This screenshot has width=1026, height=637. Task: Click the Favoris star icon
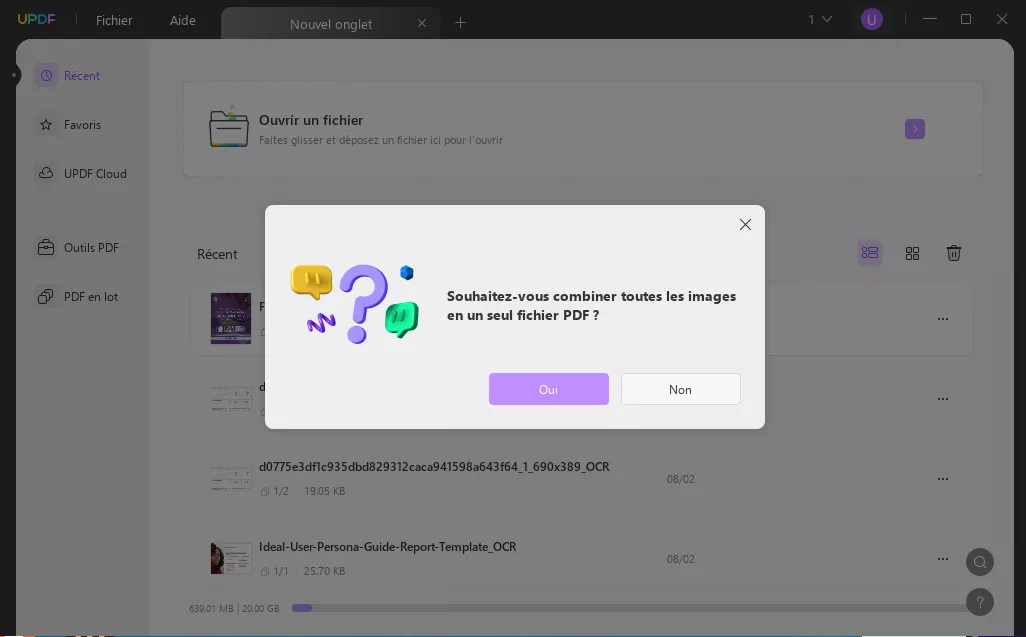tap(46, 124)
